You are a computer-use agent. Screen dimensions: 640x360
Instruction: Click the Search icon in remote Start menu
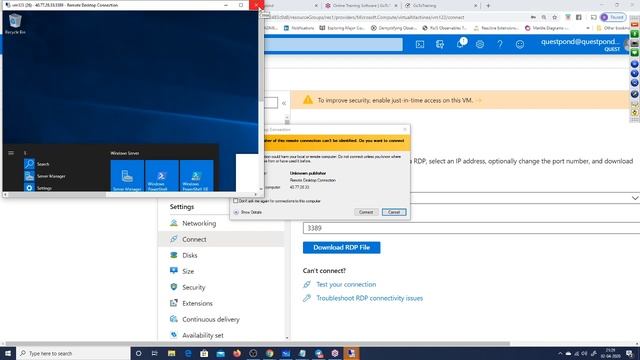click(29, 164)
